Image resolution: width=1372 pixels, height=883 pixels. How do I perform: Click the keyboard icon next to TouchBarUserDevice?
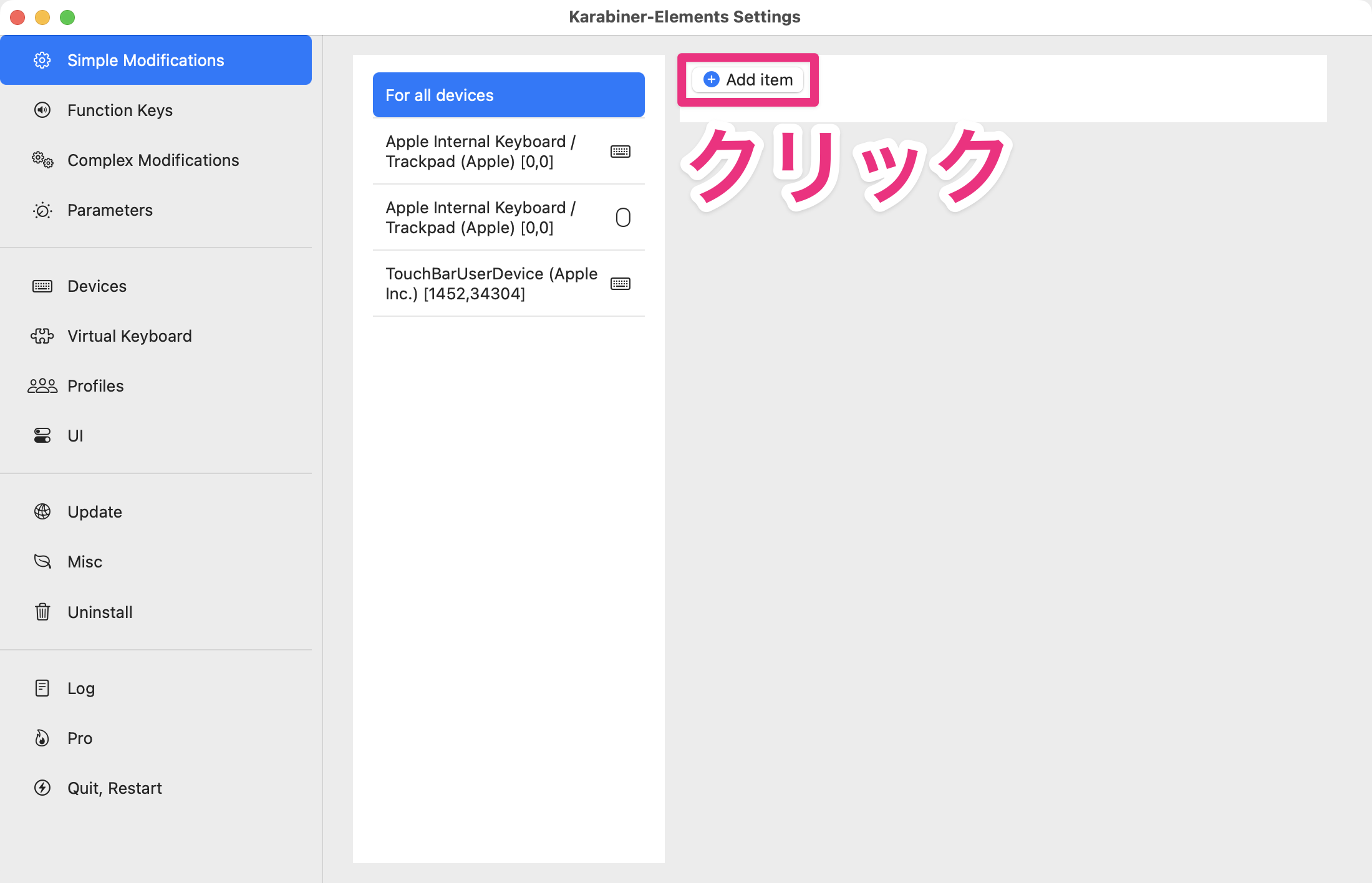(621, 283)
